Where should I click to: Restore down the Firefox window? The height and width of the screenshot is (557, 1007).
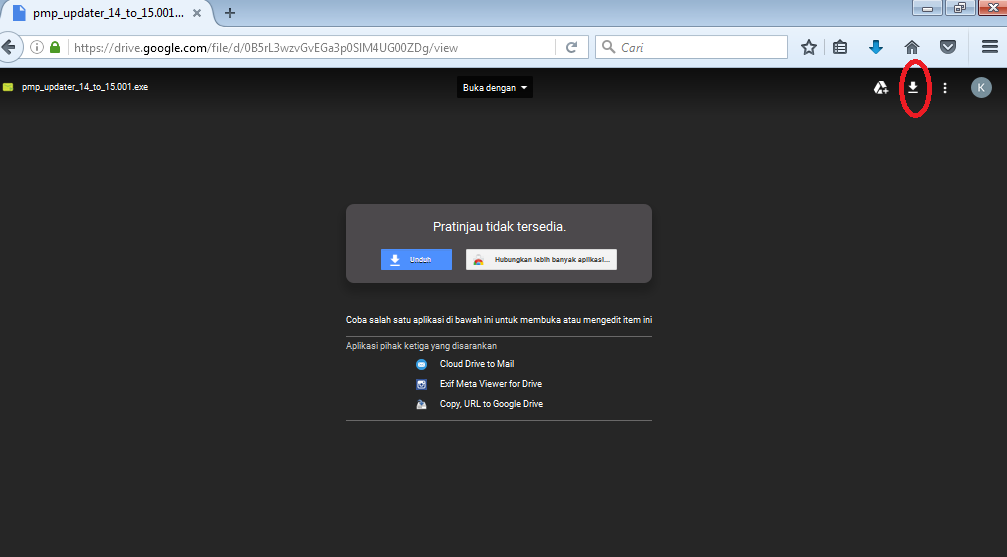pos(959,8)
